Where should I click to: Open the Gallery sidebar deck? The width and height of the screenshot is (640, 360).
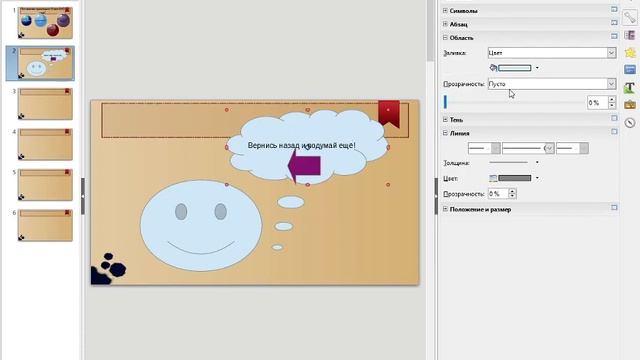(x=630, y=105)
